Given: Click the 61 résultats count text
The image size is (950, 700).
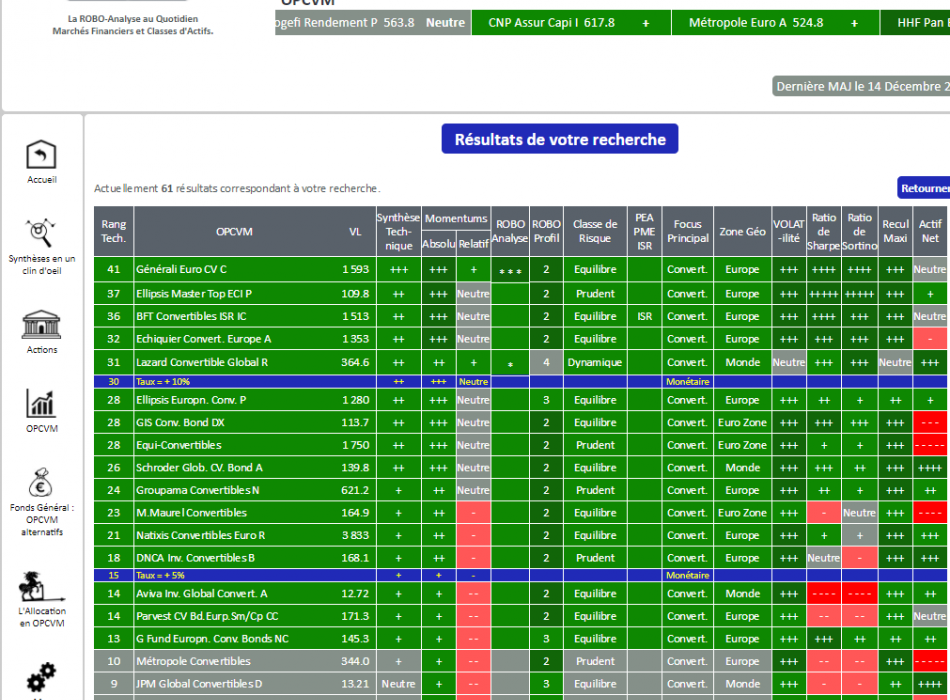Looking at the screenshot, I should [237, 188].
